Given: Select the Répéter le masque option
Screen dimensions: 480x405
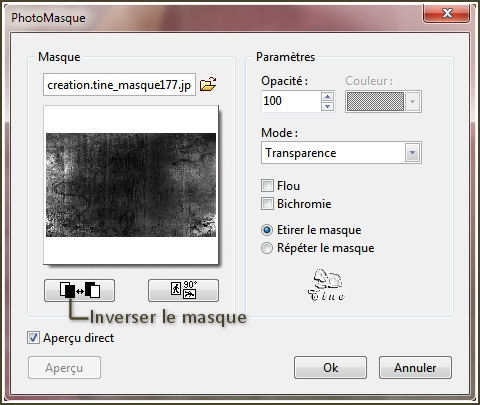Looking at the screenshot, I should pos(267,248).
